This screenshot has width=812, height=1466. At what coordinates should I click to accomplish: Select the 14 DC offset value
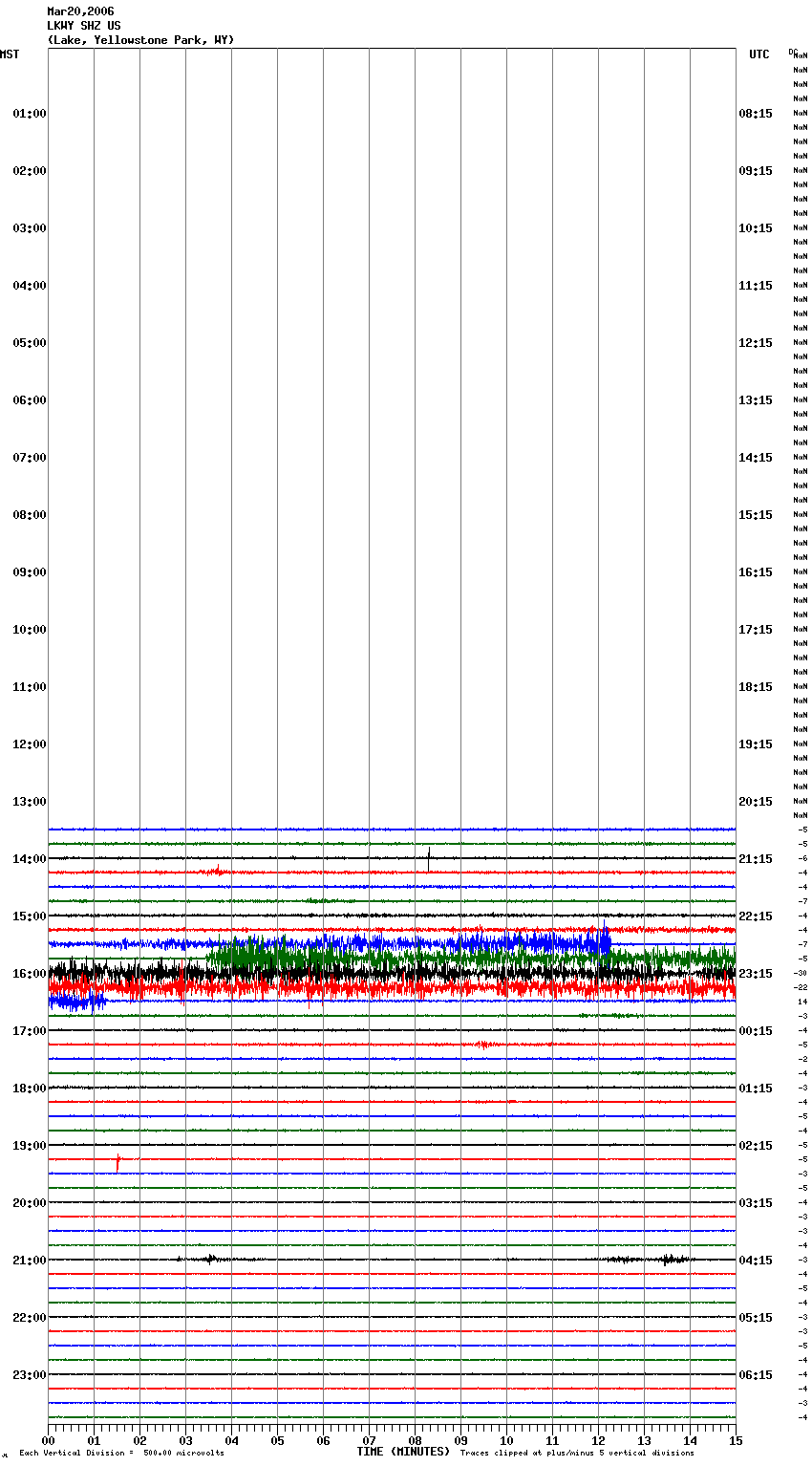[802, 1002]
